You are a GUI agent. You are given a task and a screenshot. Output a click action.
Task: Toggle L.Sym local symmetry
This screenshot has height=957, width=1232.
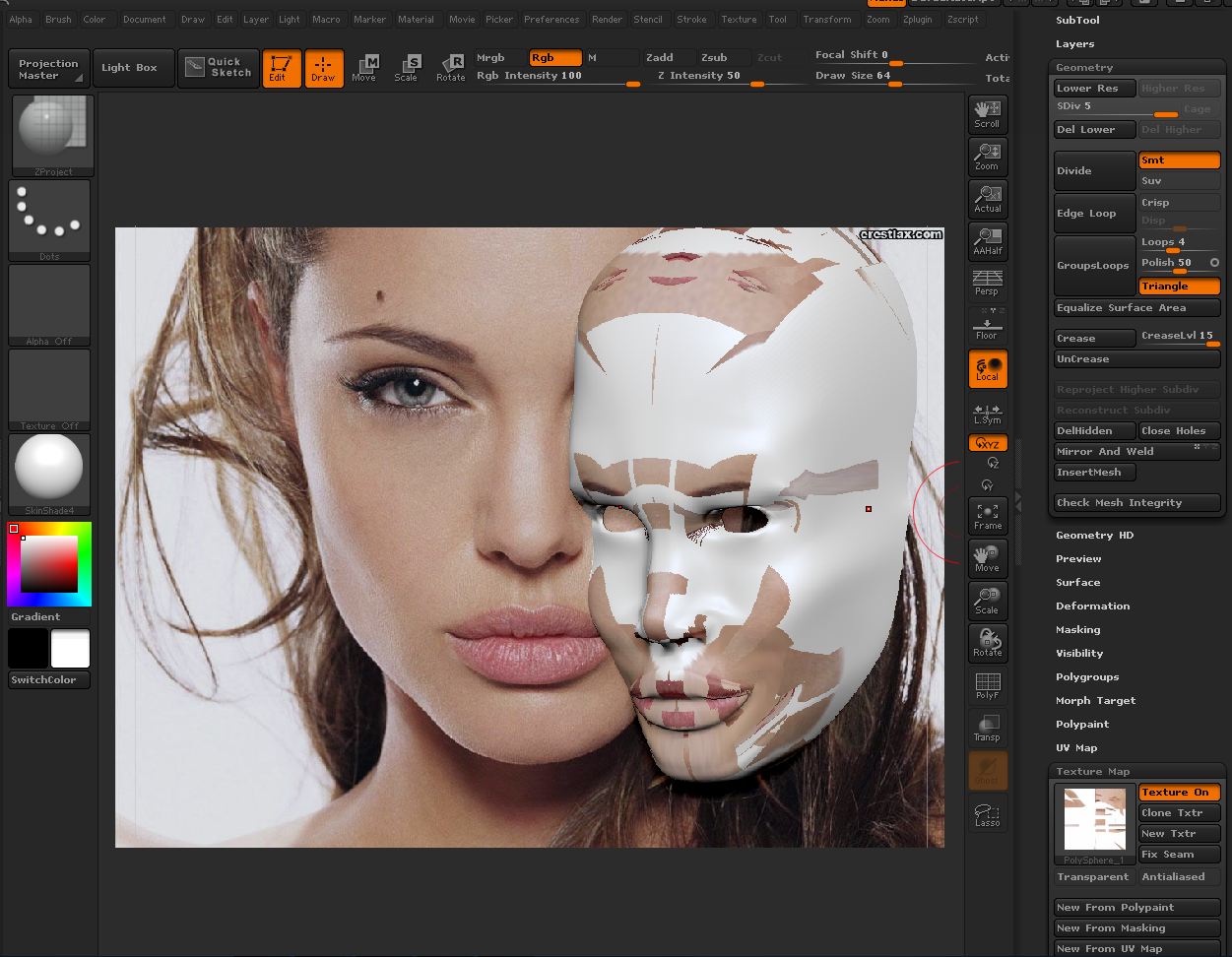click(988, 414)
